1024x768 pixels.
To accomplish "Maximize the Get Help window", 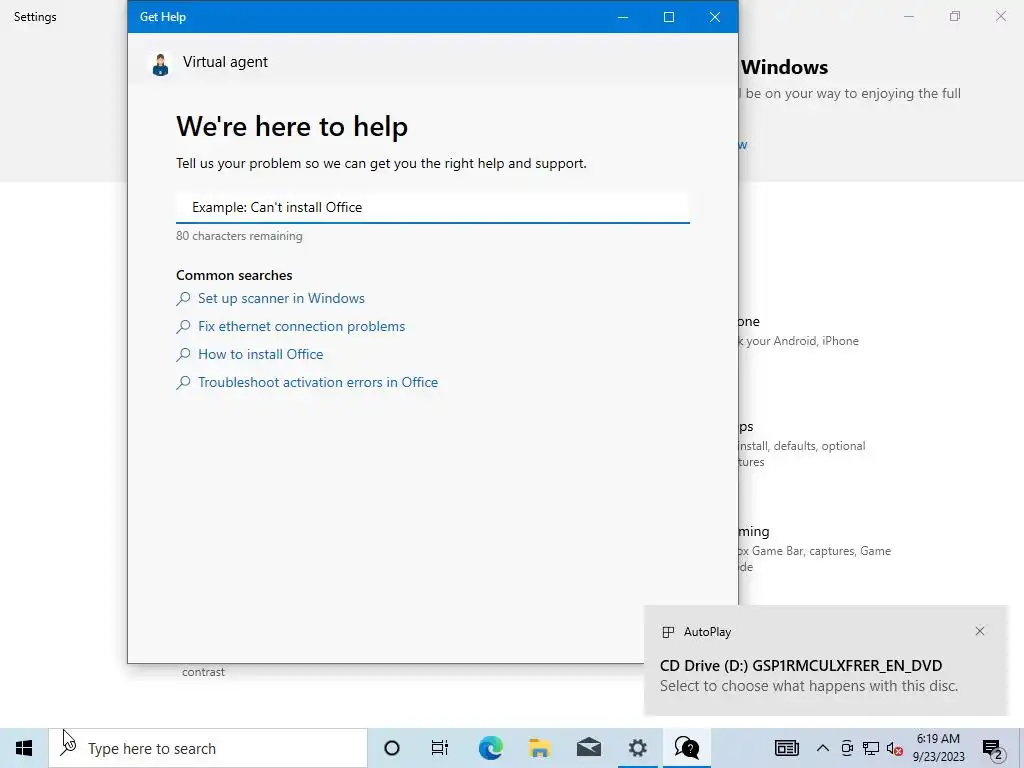I will tap(669, 17).
